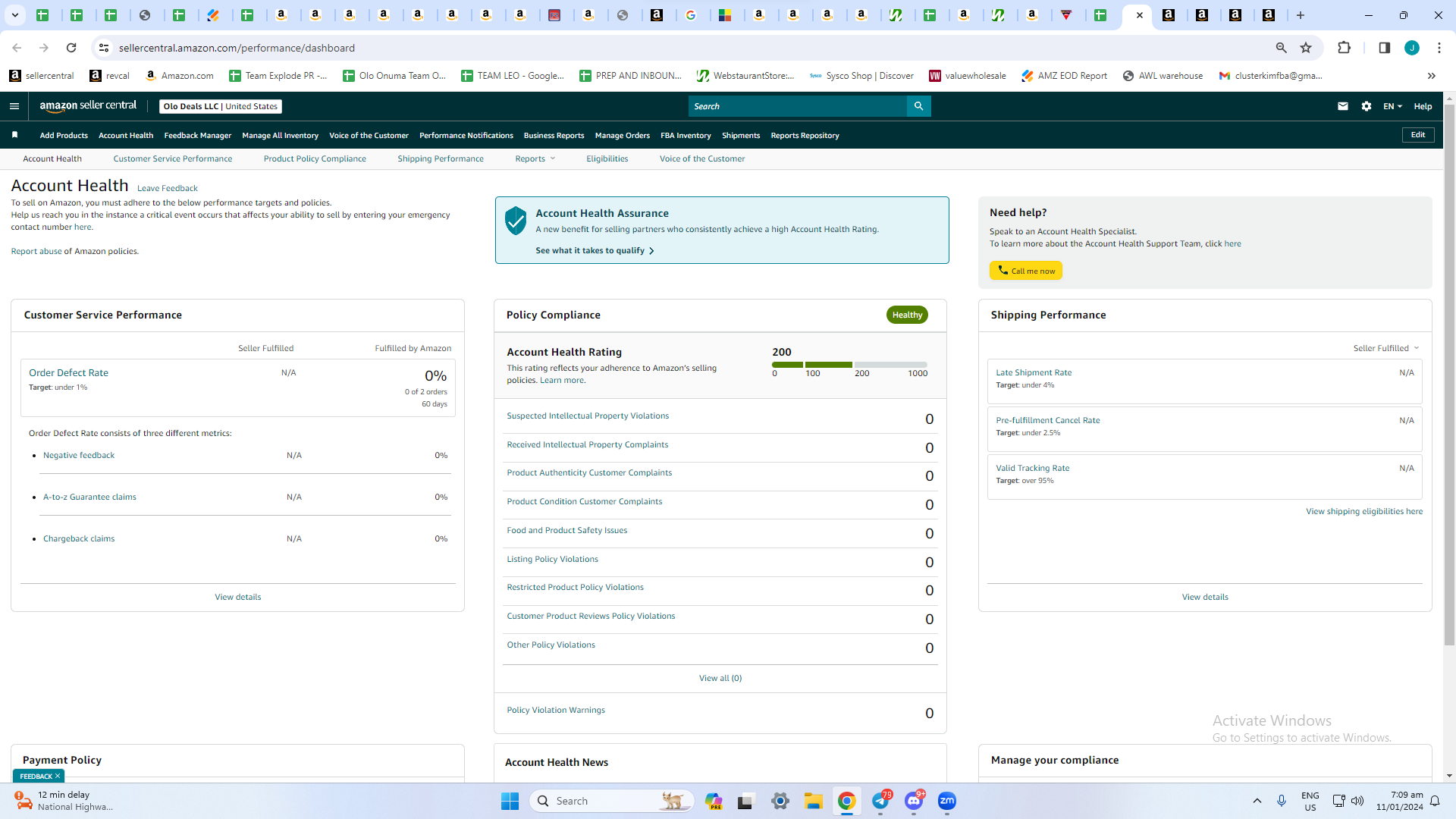Click the Edit favorites button

click(1418, 135)
